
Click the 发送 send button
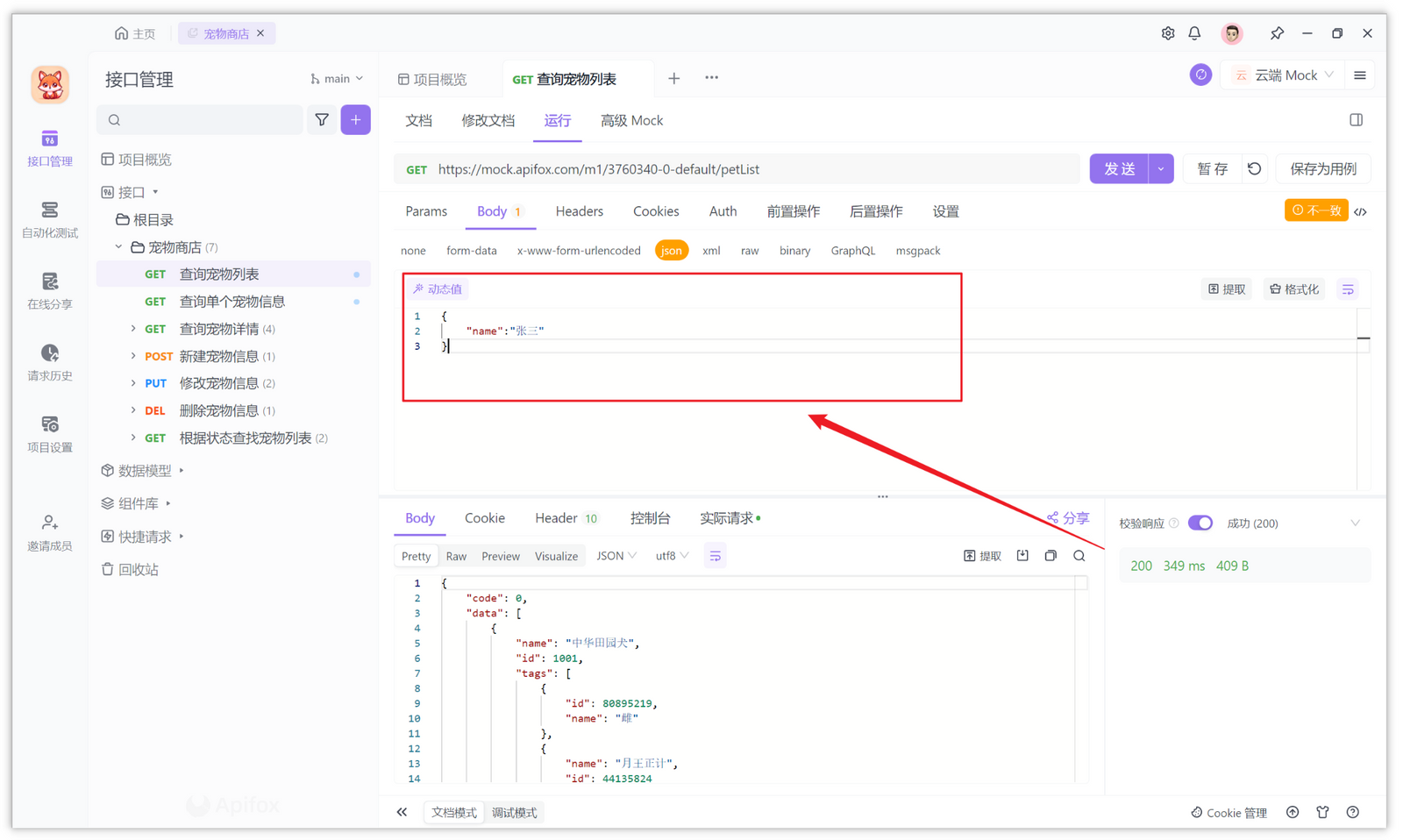[1119, 168]
